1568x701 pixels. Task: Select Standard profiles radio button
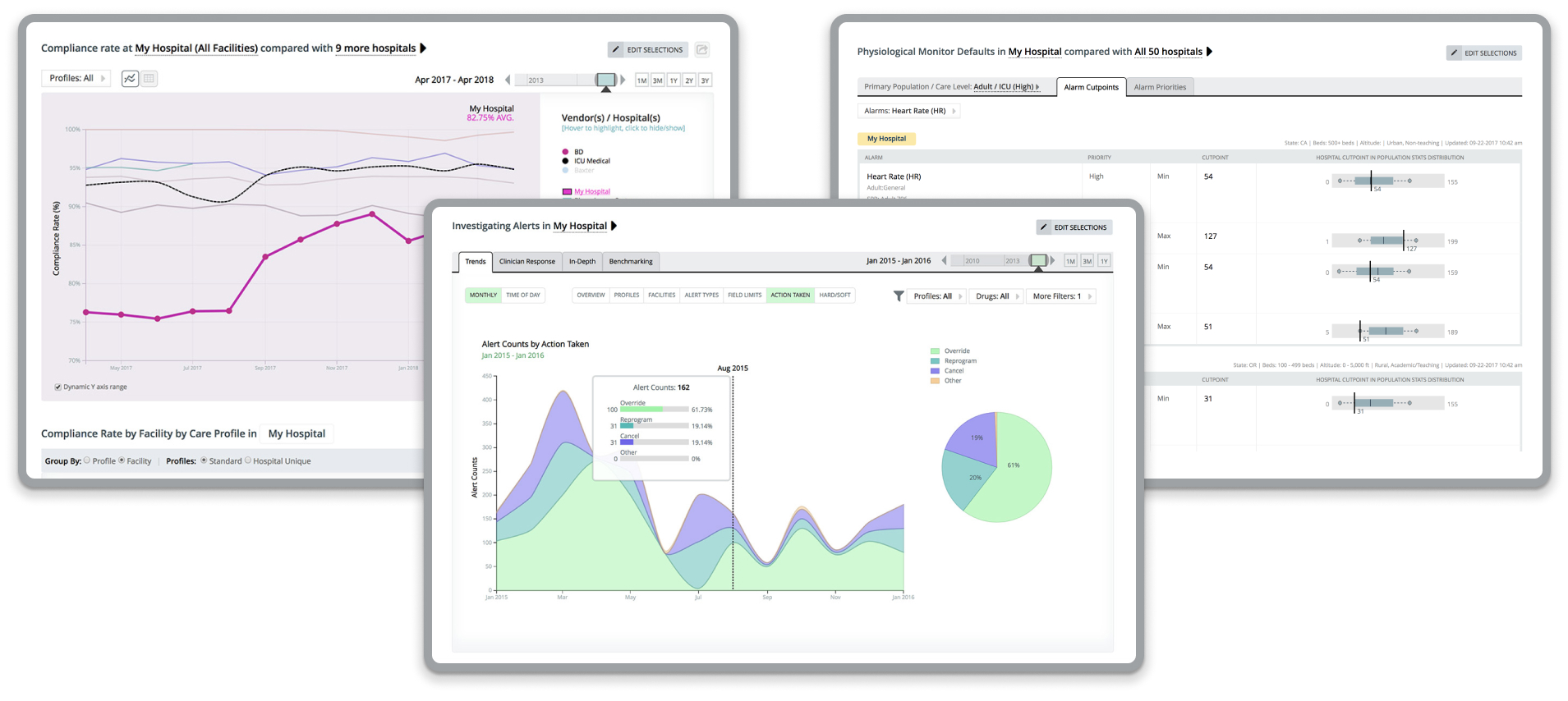(204, 460)
